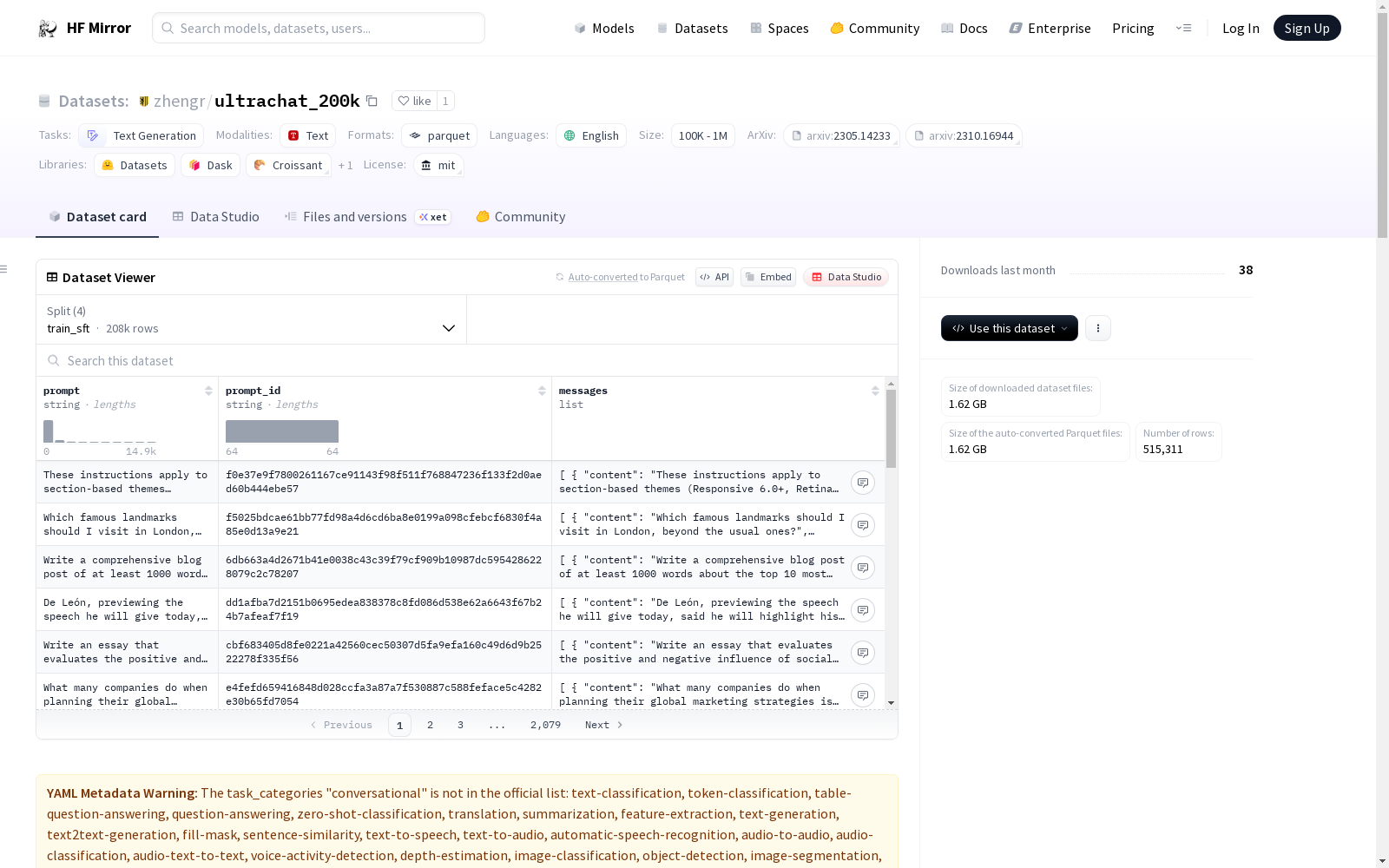The image size is (1389, 868).
Task: Expand the +1 more libraries indicator
Action: click(346, 165)
